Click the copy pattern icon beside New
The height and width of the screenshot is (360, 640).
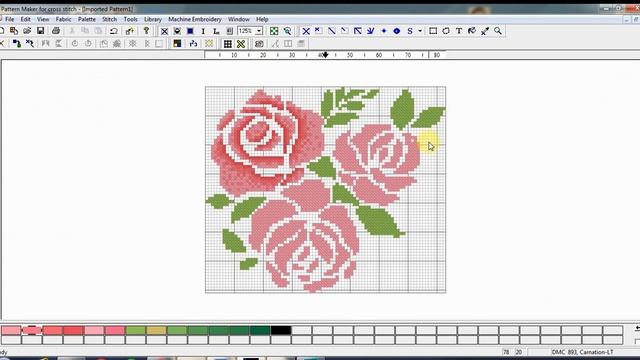14,31
